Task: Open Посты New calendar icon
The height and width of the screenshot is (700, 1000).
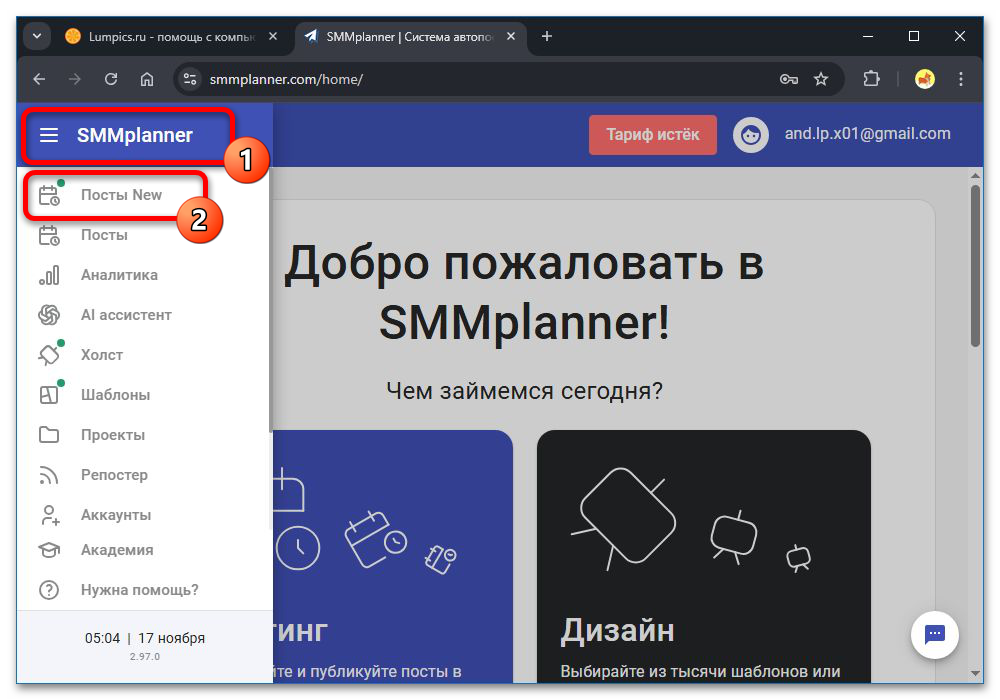Action: click(49, 195)
